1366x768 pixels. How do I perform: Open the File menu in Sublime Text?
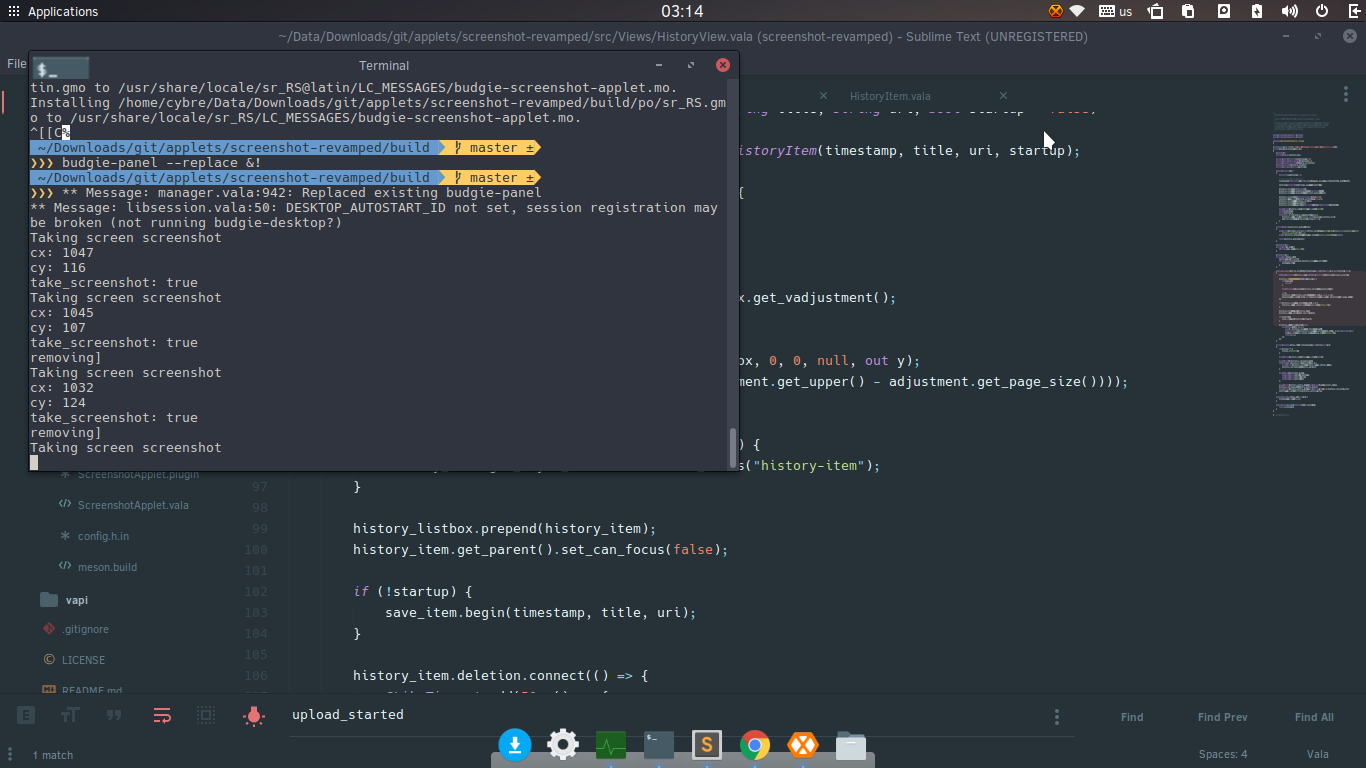coord(16,63)
